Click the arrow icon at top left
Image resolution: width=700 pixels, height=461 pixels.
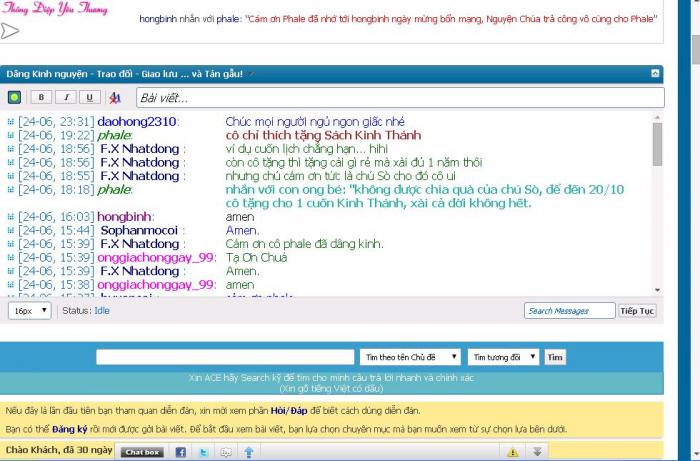10,30
